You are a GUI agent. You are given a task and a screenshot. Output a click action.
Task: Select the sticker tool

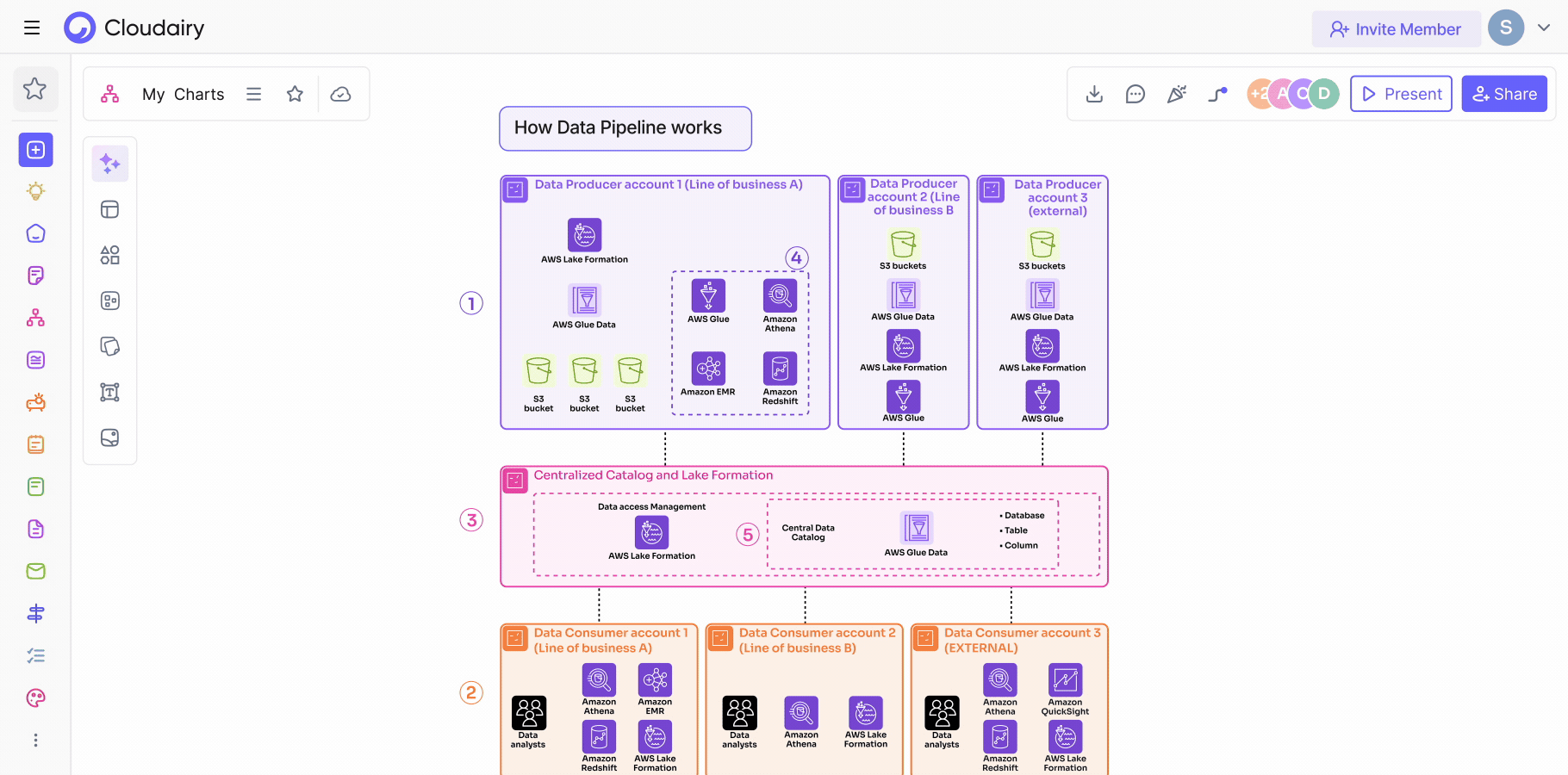(x=110, y=346)
